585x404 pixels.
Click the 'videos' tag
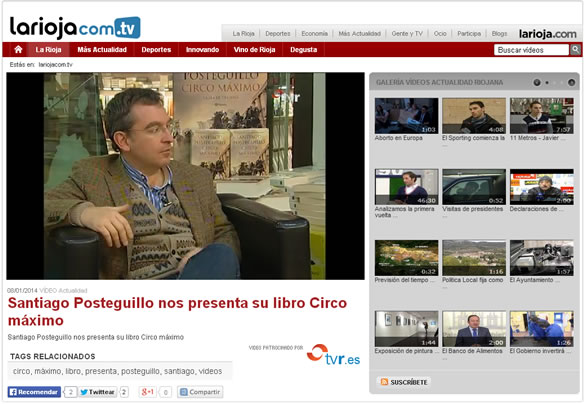click(210, 371)
